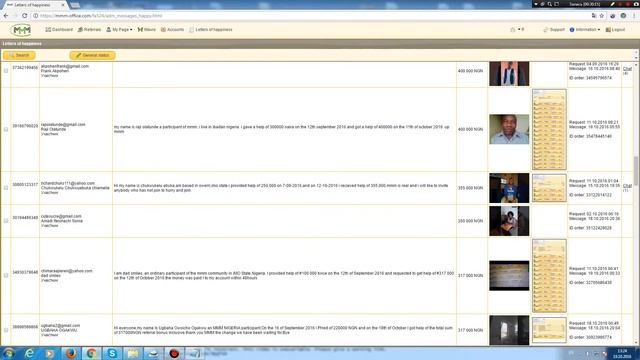Open Dashboard from top navigation
The height and width of the screenshot is (360, 640).
click(59, 29)
